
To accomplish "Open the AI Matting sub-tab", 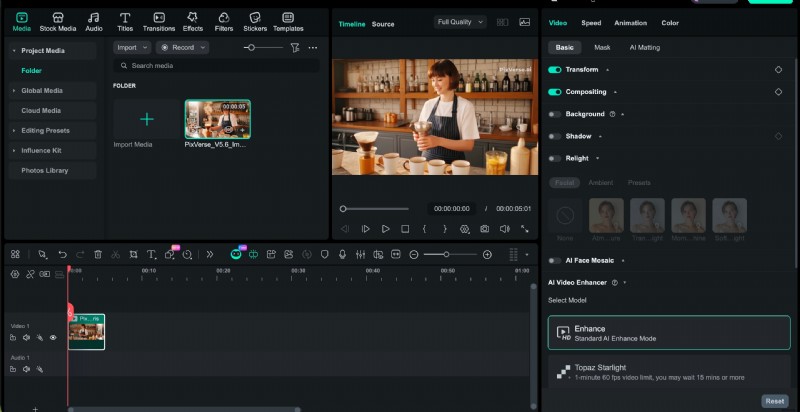I will click(x=644, y=47).
